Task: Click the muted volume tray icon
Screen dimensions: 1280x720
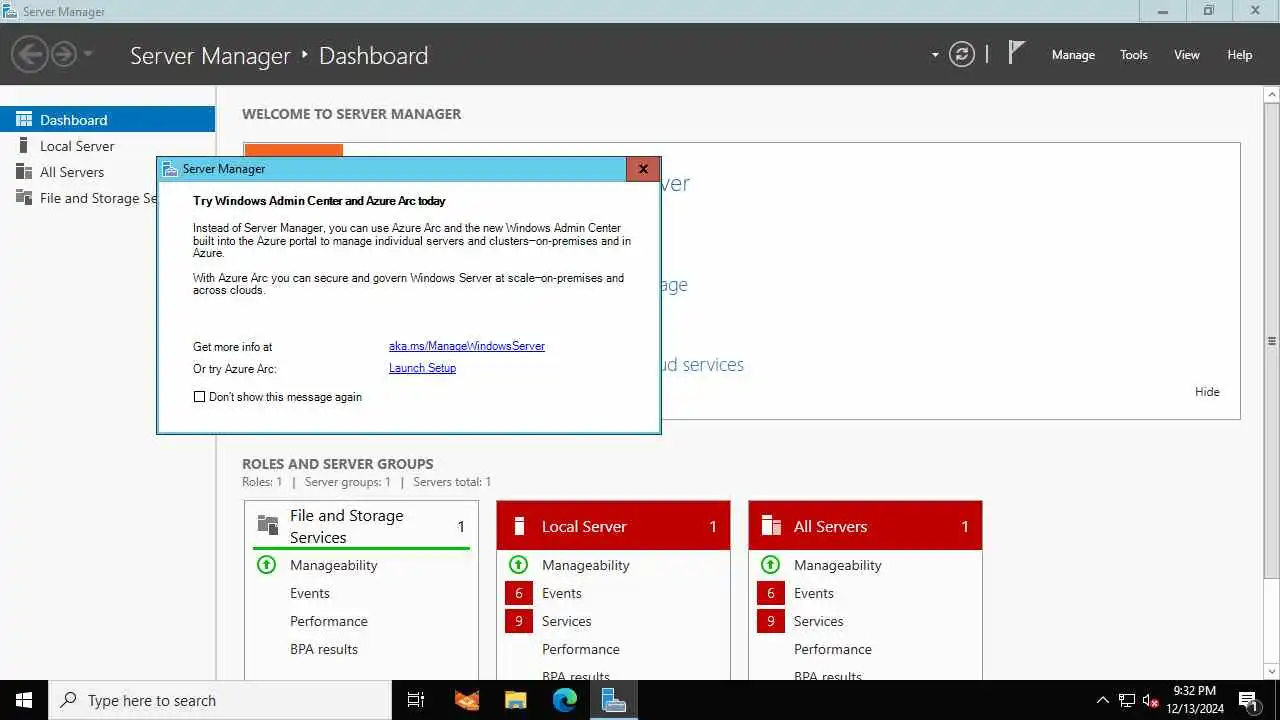Action: pyautogui.click(x=1151, y=700)
